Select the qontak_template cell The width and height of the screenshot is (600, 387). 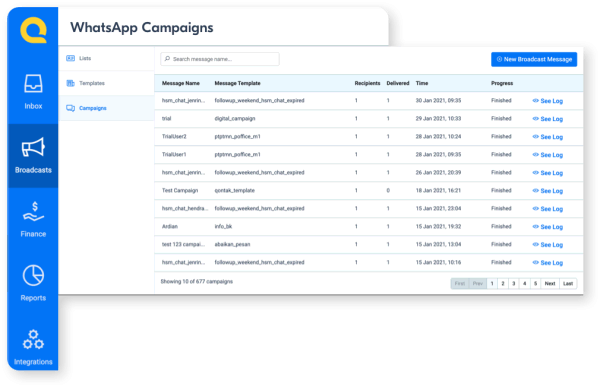click(x=234, y=190)
